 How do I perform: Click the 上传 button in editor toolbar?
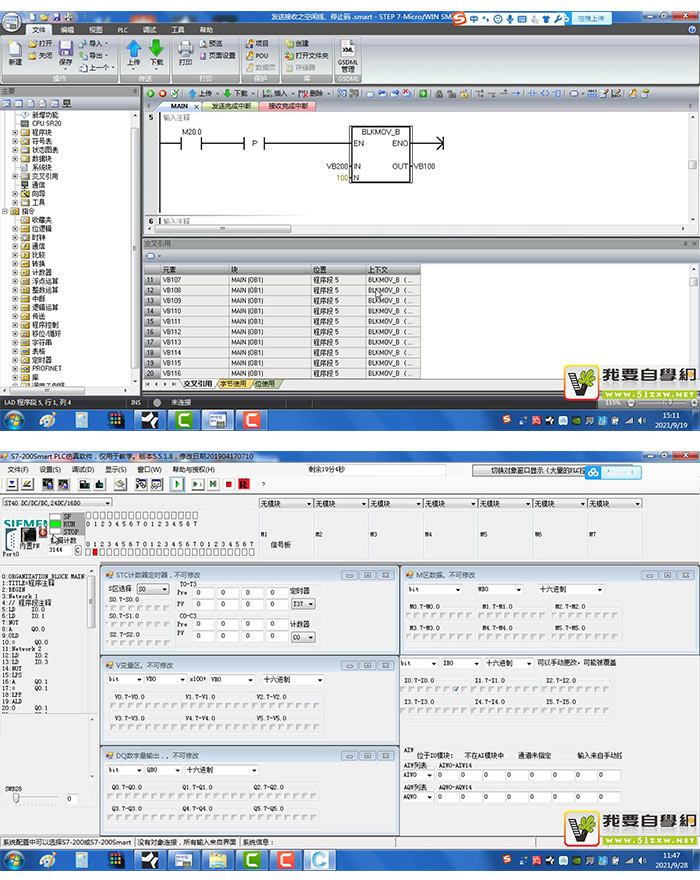[200, 94]
